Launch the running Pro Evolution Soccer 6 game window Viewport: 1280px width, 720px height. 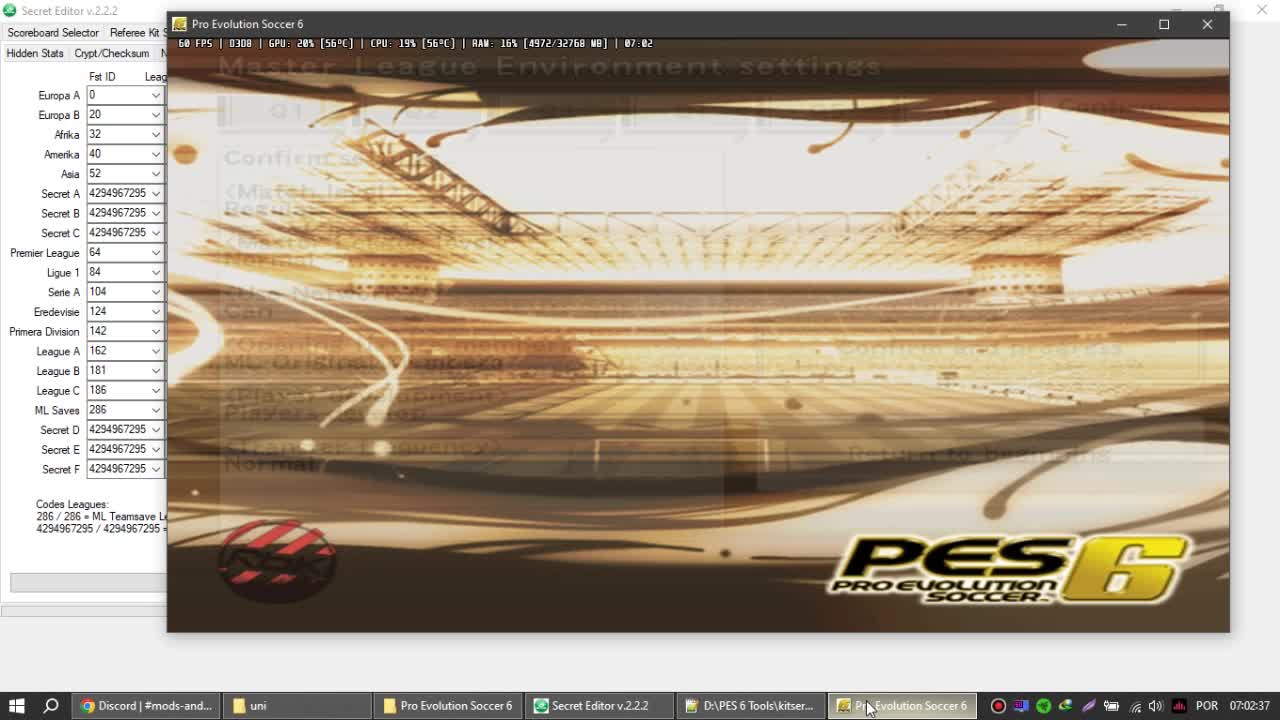coord(903,705)
